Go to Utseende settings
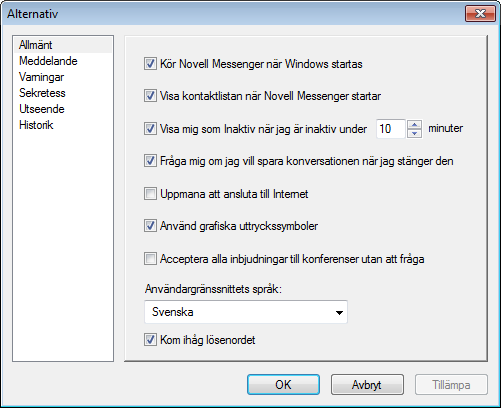Image resolution: width=501 pixels, height=408 pixels. pyautogui.click(x=63, y=109)
